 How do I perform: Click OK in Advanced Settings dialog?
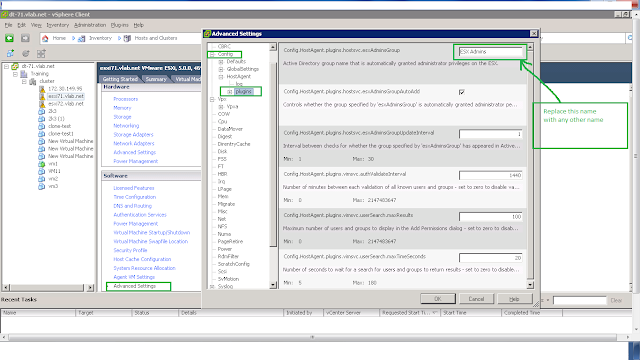point(438,299)
